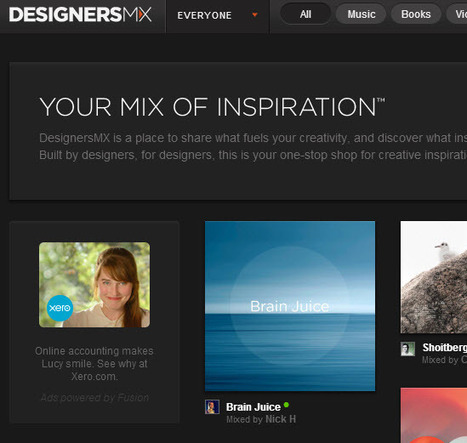Follow the Ads powered by Fusion link
Viewport: 467px width, 443px height.
95,398
